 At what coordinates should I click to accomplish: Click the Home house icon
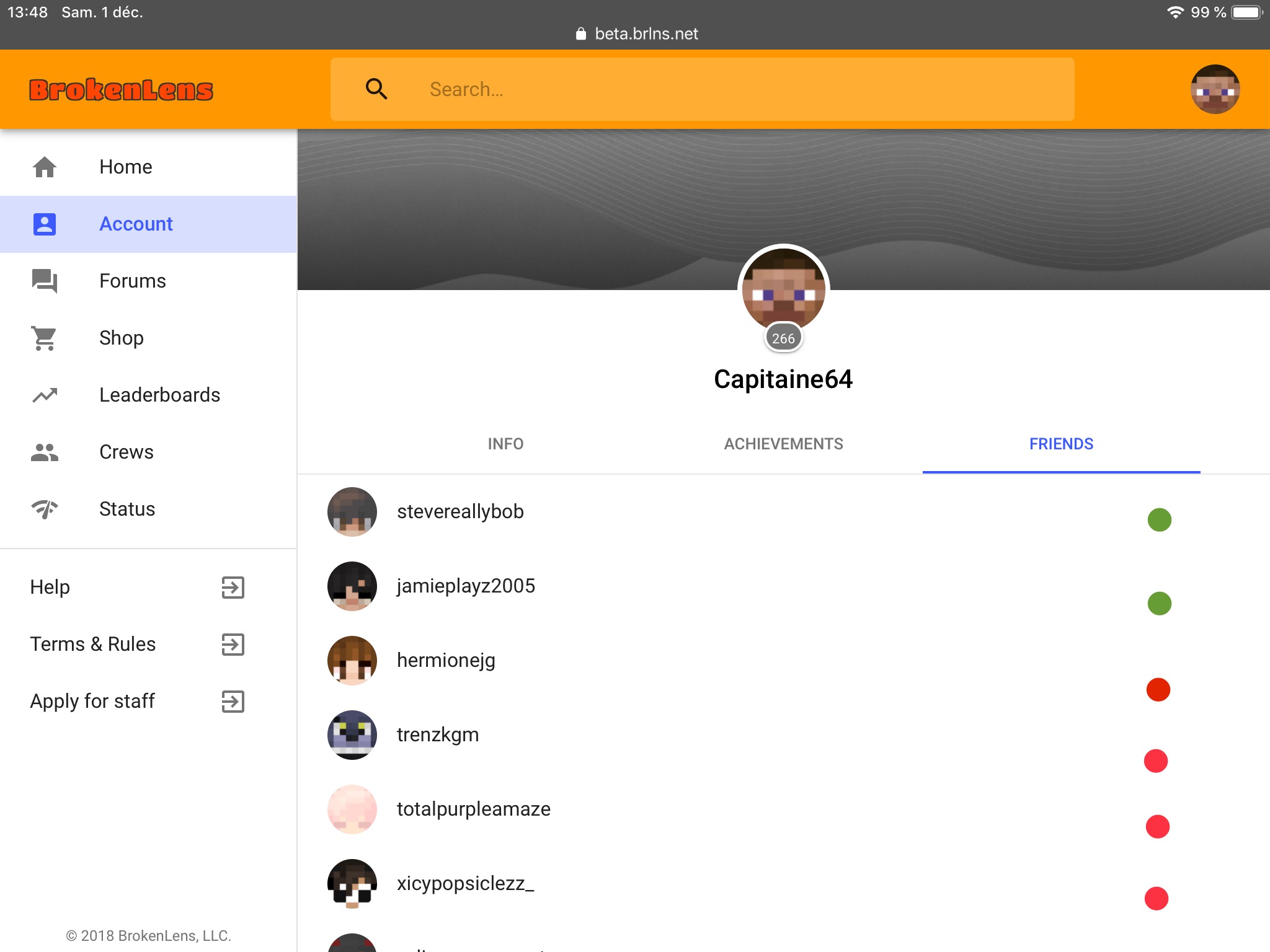coord(45,167)
